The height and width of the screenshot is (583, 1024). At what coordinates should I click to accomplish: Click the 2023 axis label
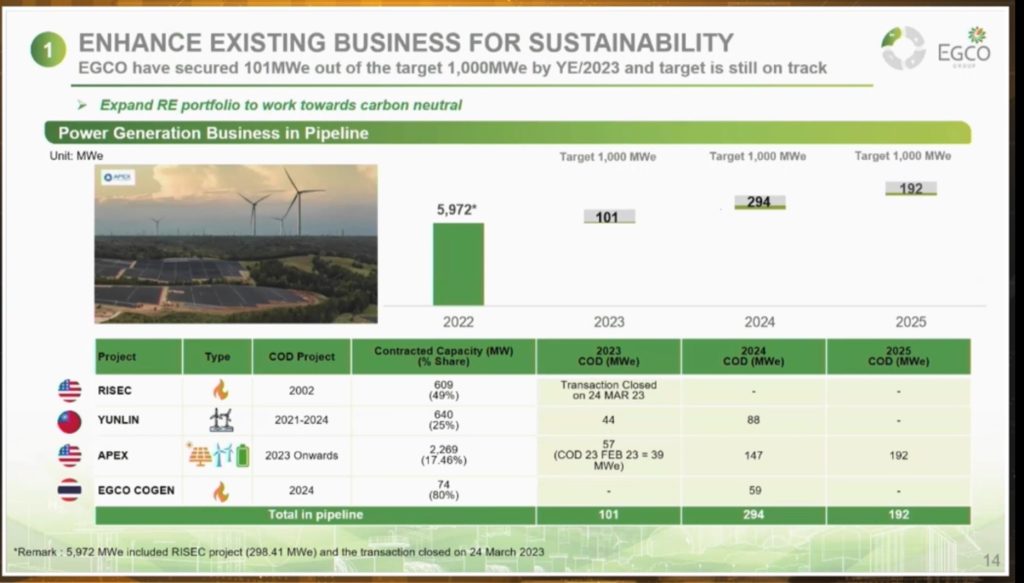coord(609,322)
